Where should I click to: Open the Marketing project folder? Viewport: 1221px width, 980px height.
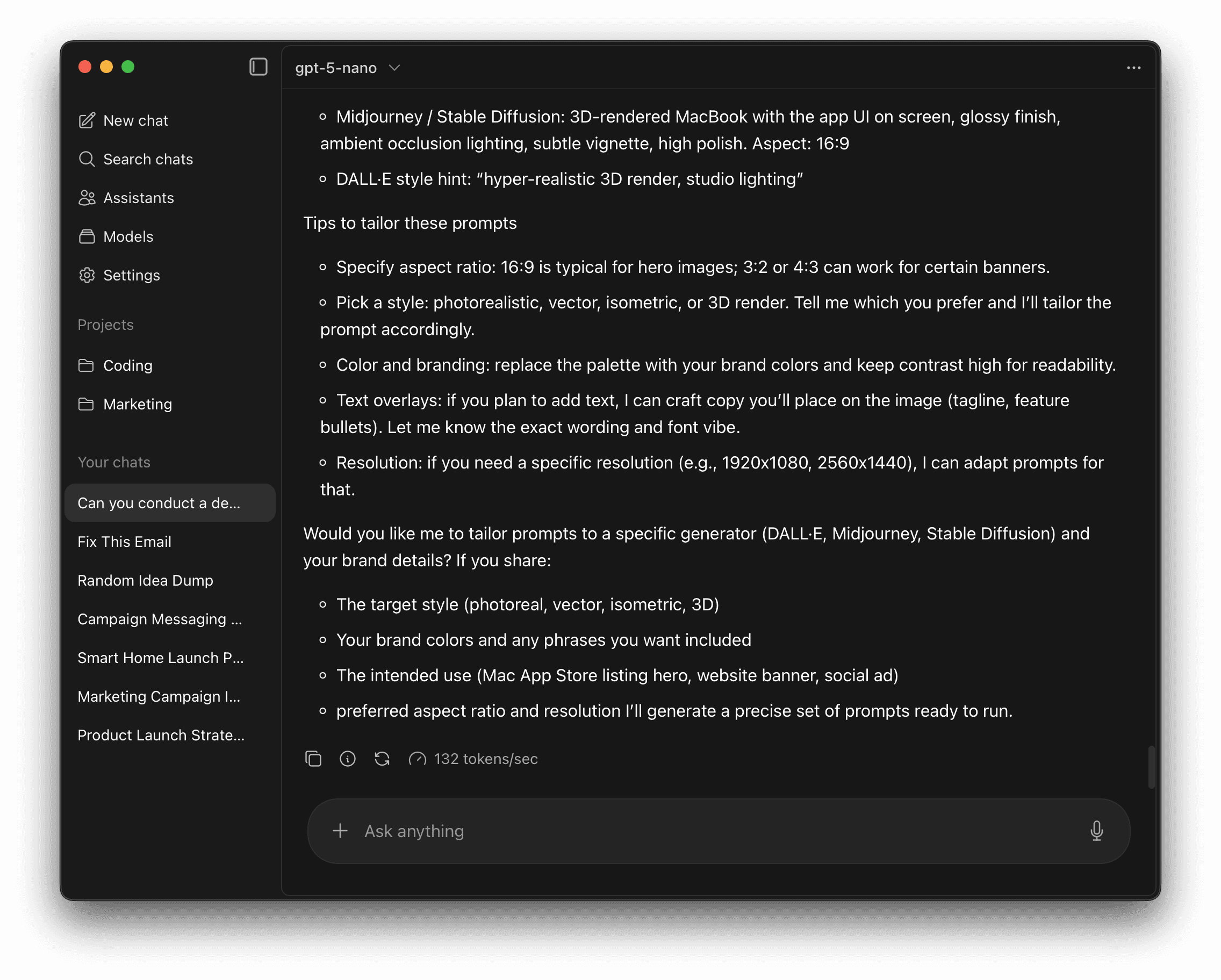tap(137, 404)
